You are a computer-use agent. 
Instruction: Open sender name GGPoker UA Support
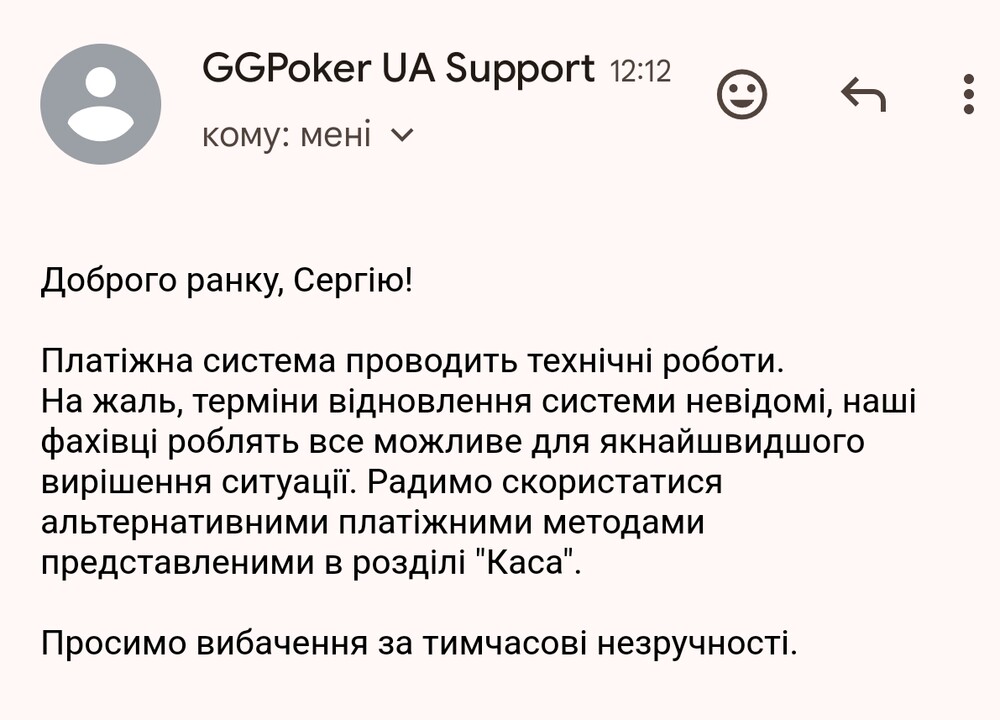[x=398, y=70]
